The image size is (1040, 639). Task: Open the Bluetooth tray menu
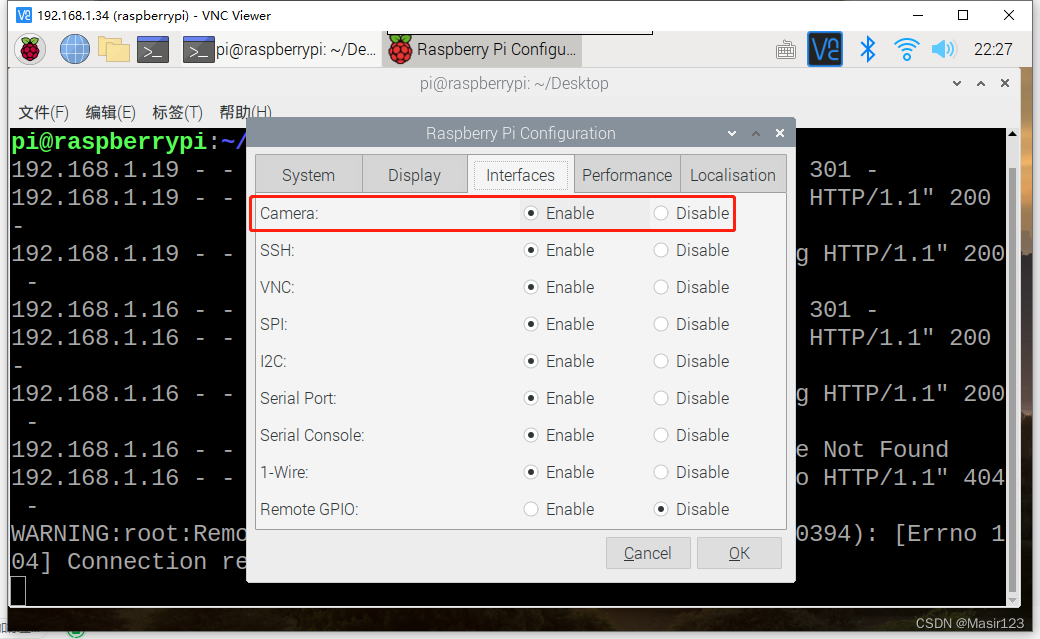click(x=868, y=49)
